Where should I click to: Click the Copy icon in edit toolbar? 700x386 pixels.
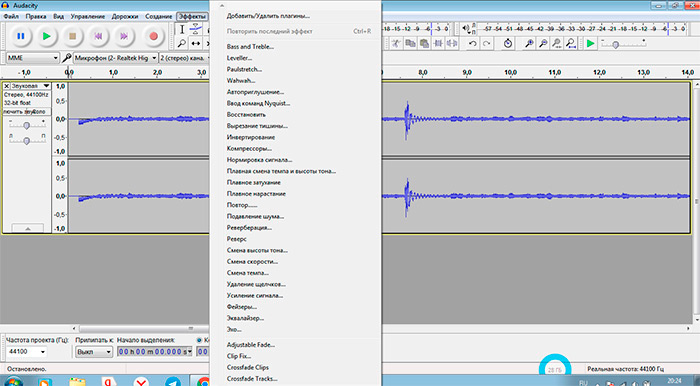[410, 43]
